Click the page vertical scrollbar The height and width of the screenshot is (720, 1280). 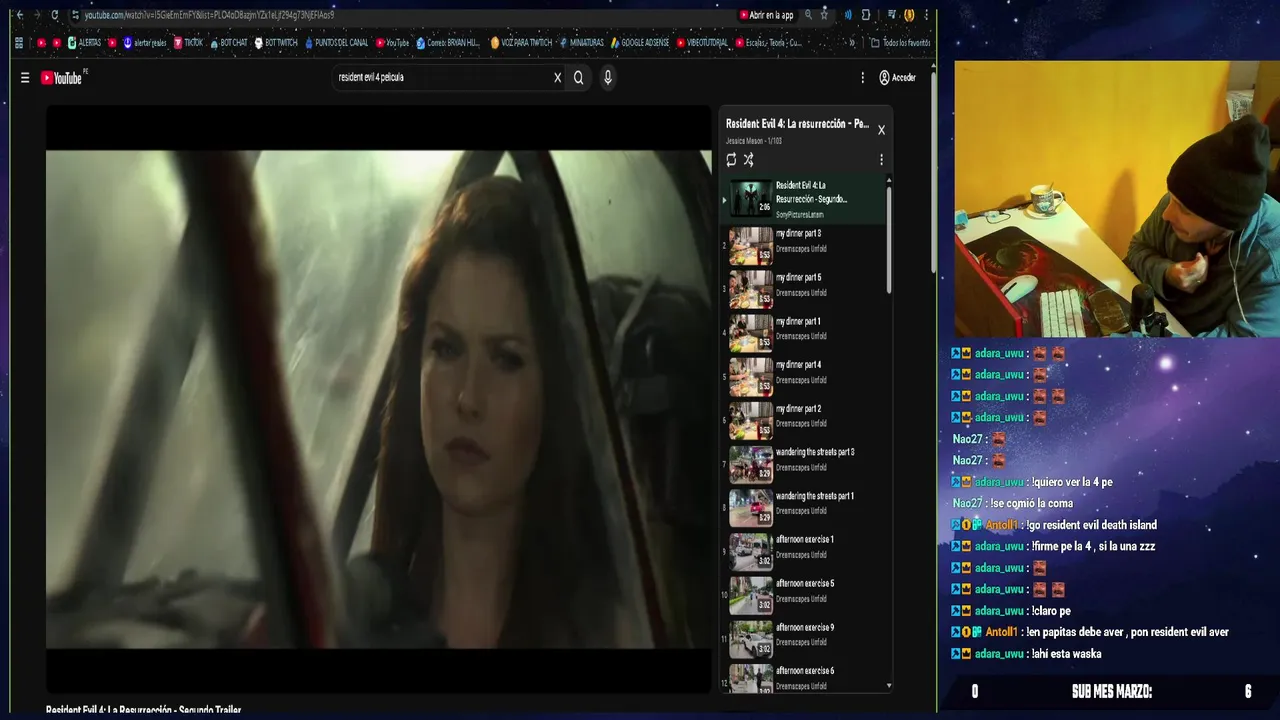tap(933, 172)
